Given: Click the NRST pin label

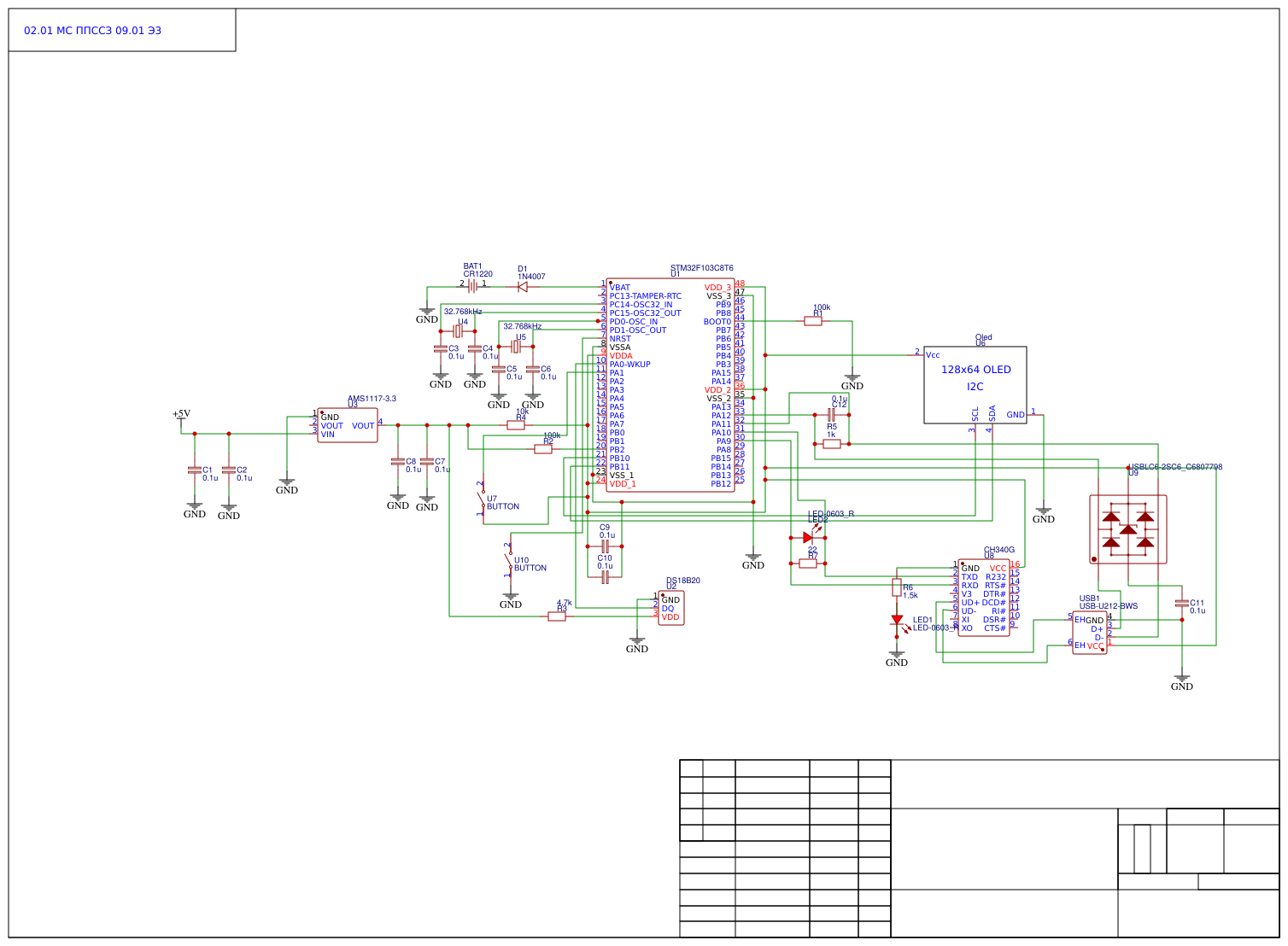Looking at the screenshot, I should [x=620, y=339].
